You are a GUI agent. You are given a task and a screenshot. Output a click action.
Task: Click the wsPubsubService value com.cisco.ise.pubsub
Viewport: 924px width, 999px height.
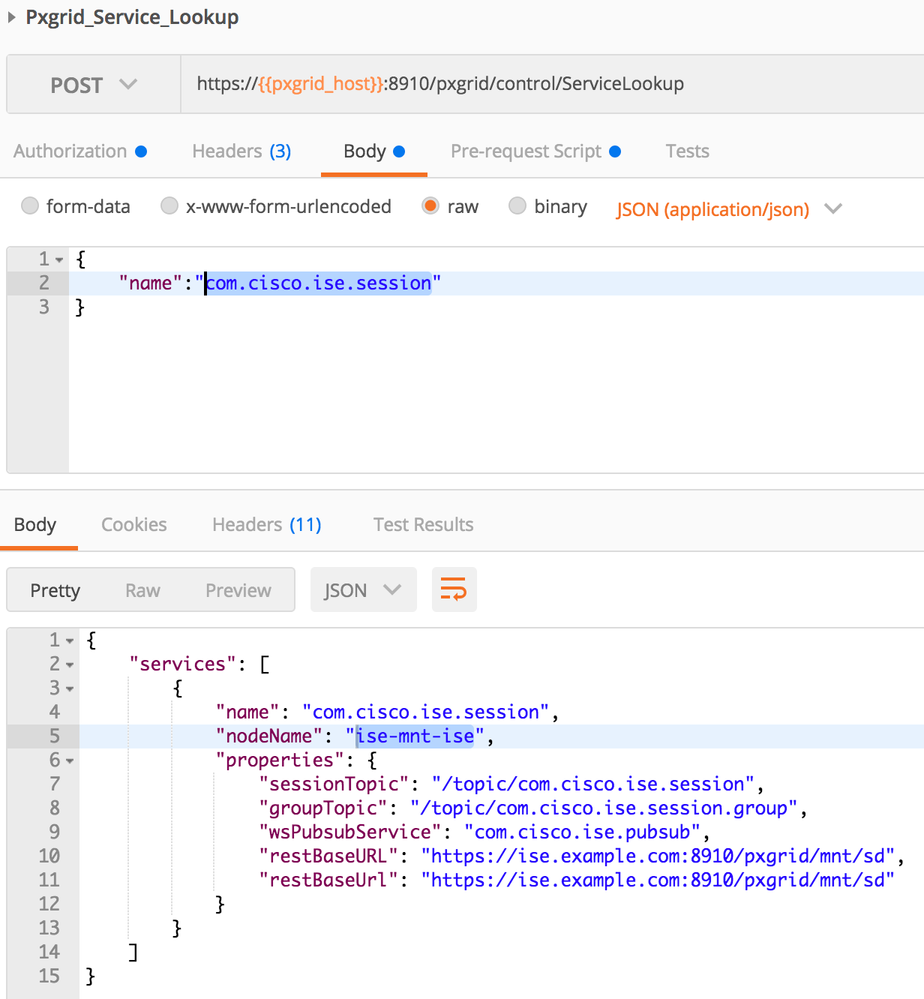582,832
